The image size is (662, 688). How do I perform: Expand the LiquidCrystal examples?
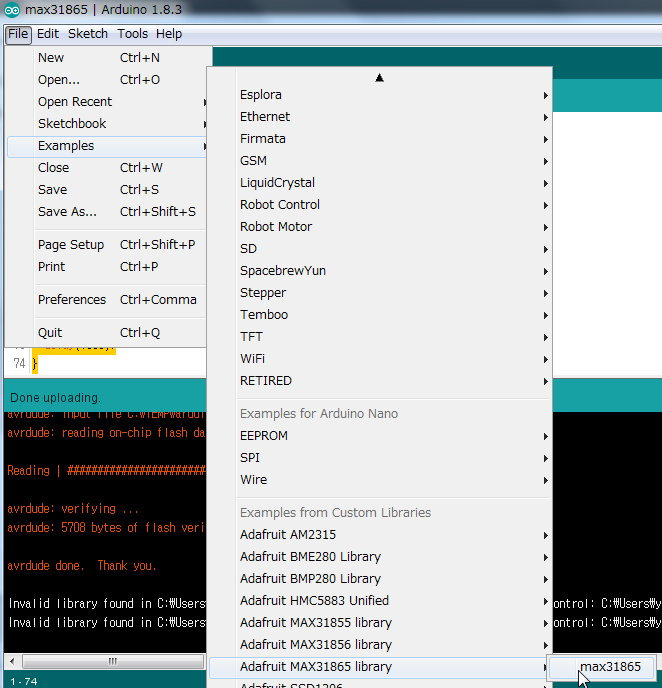380,183
